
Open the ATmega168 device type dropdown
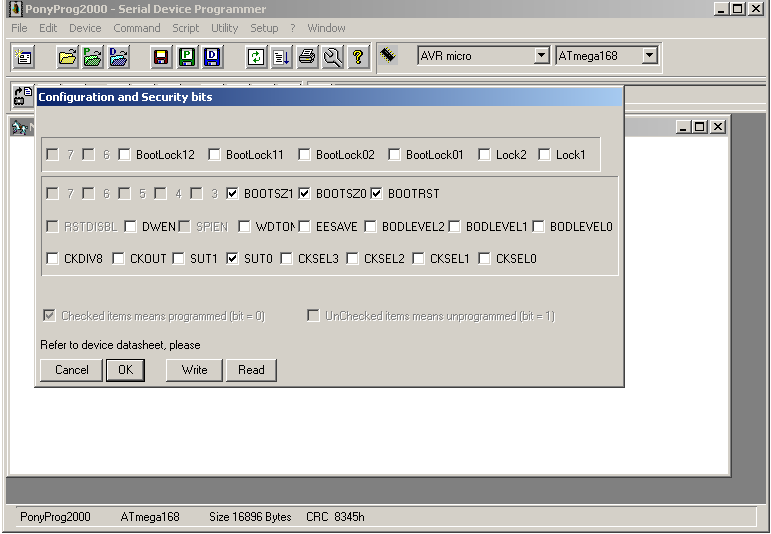650,56
